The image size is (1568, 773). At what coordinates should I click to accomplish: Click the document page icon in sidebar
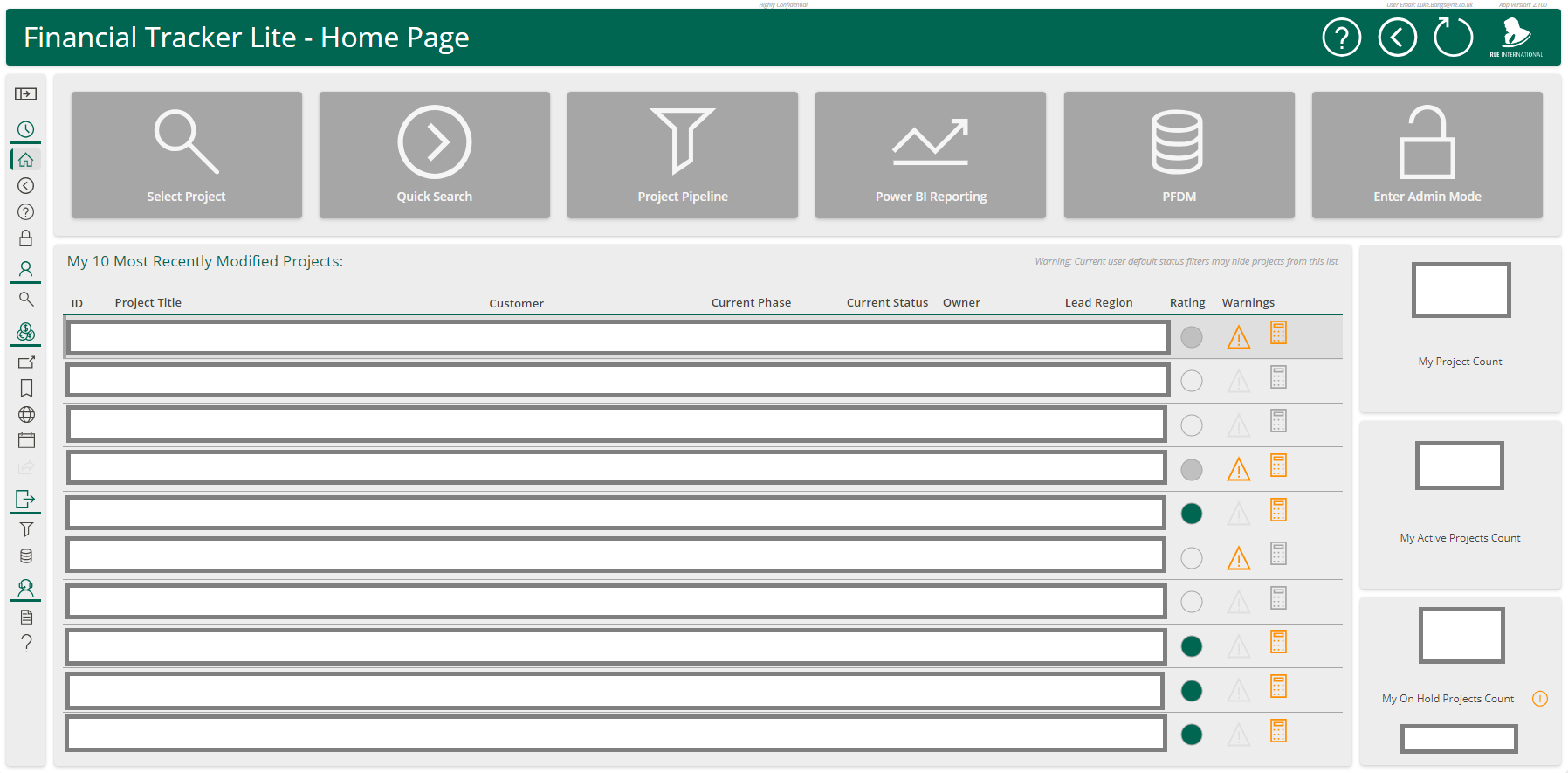pyautogui.click(x=26, y=618)
